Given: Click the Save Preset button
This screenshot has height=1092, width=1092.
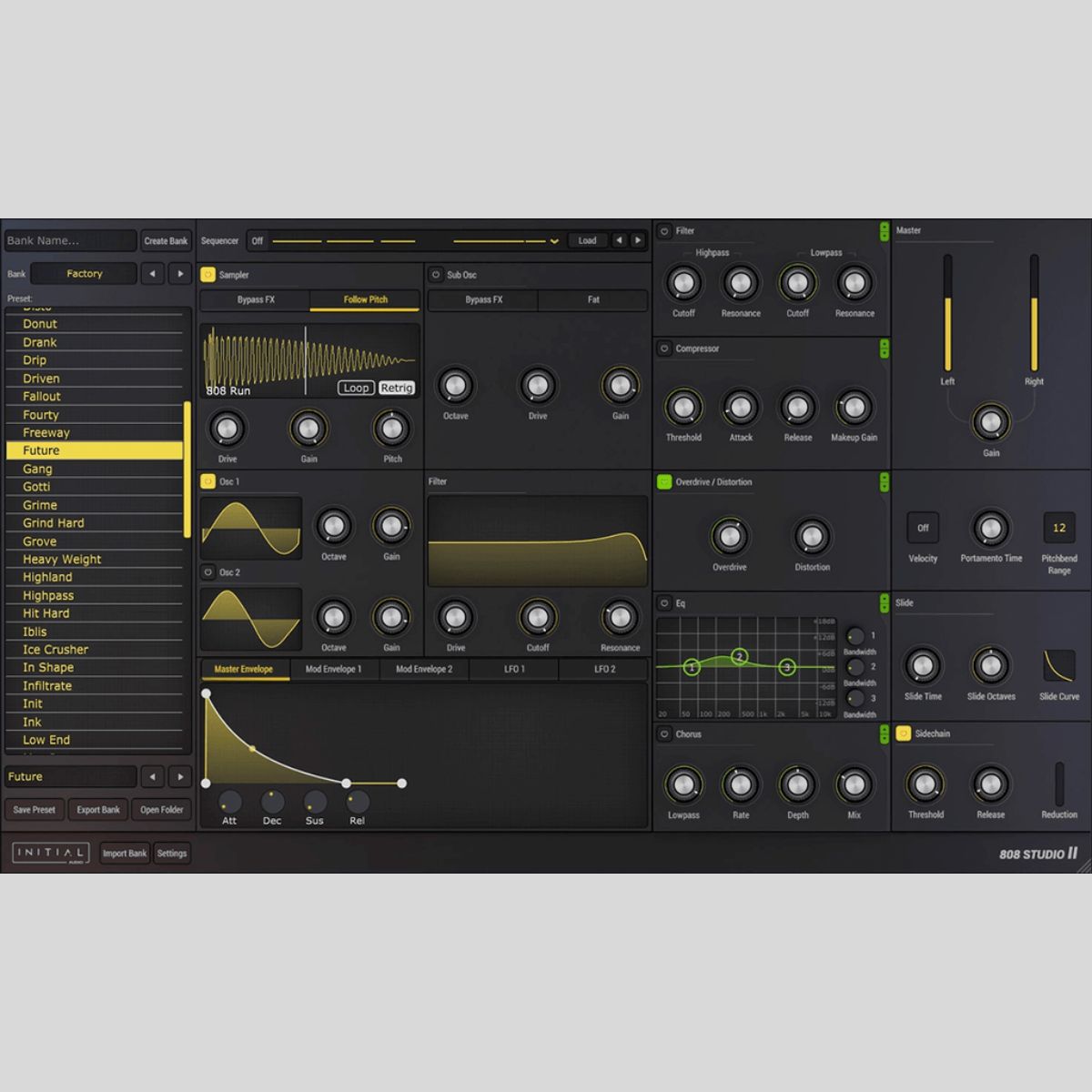Looking at the screenshot, I should [x=35, y=810].
